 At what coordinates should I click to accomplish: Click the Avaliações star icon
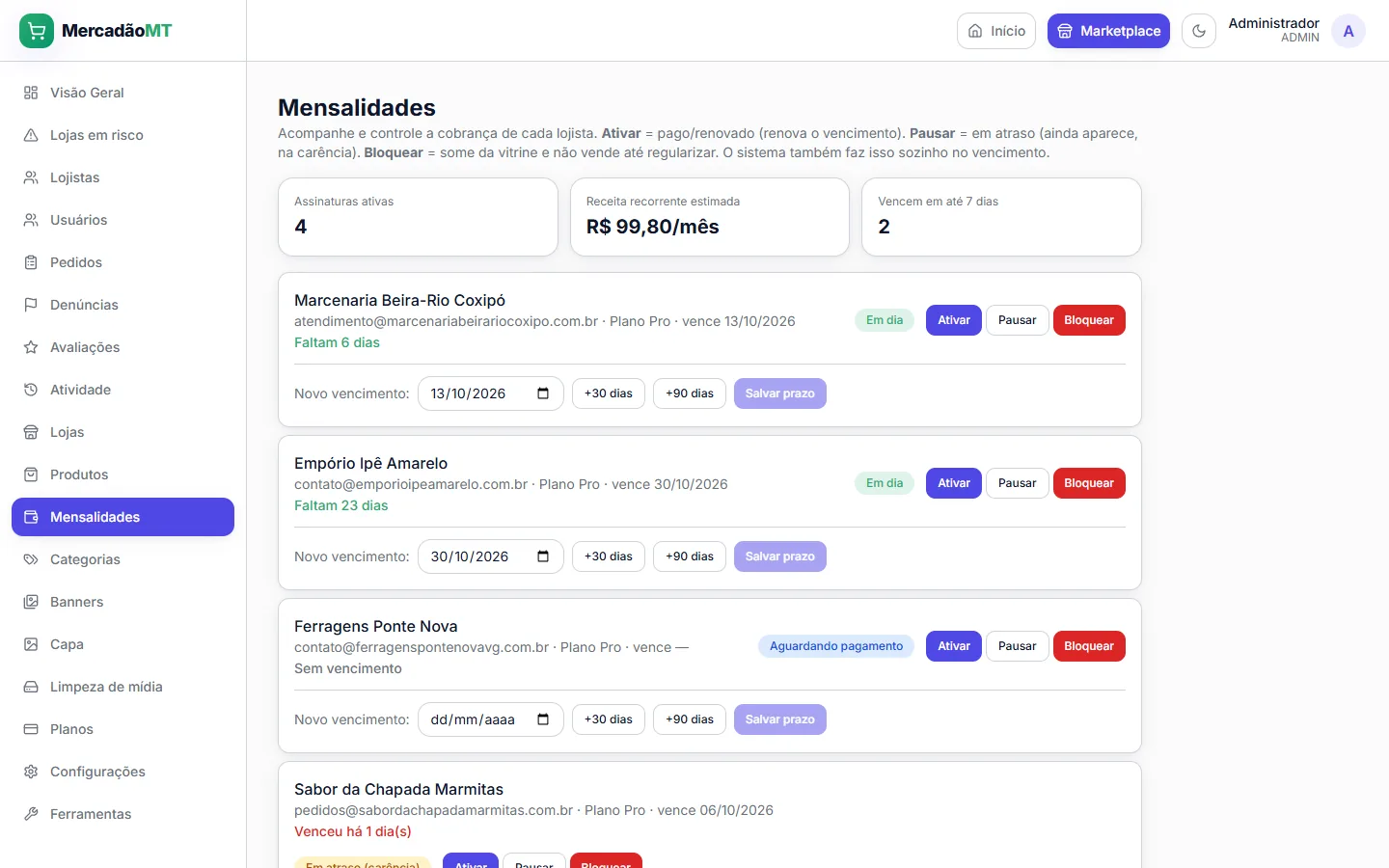pyautogui.click(x=31, y=347)
